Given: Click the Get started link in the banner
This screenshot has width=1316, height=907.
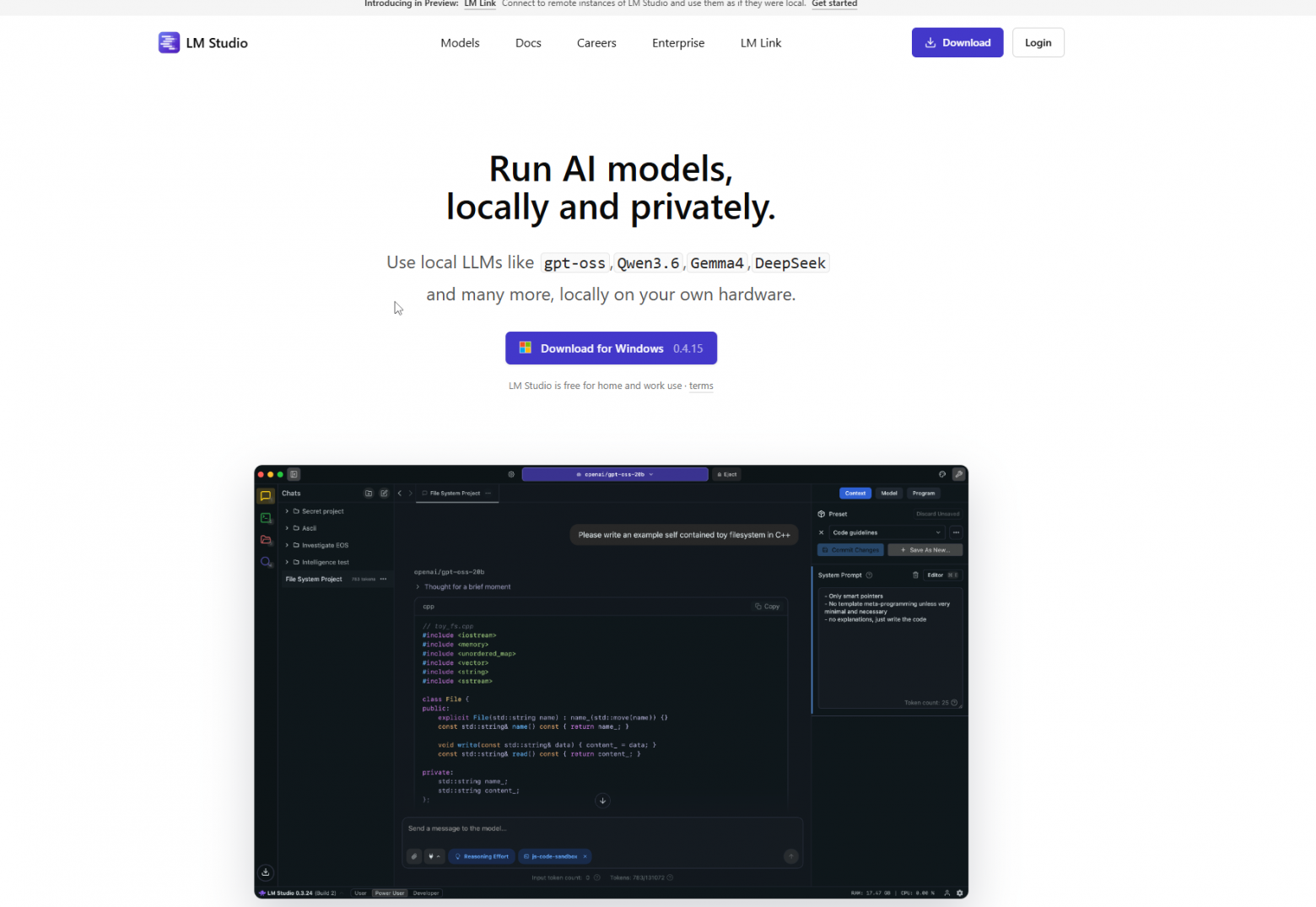Looking at the screenshot, I should 834,3.
